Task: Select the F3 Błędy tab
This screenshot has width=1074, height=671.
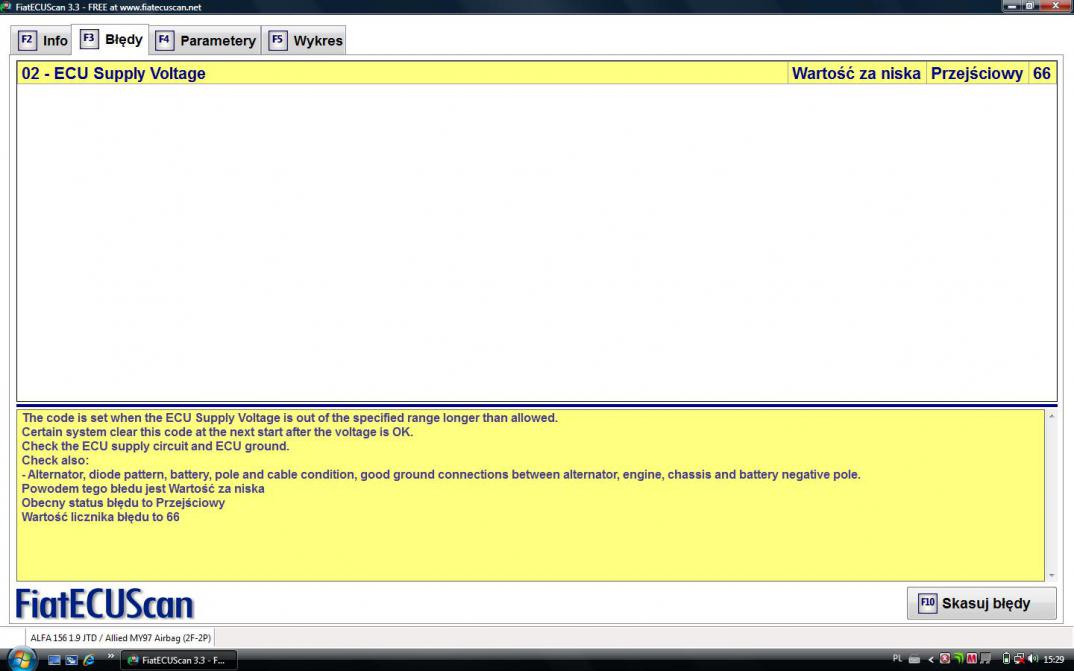Action: pos(112,39)
